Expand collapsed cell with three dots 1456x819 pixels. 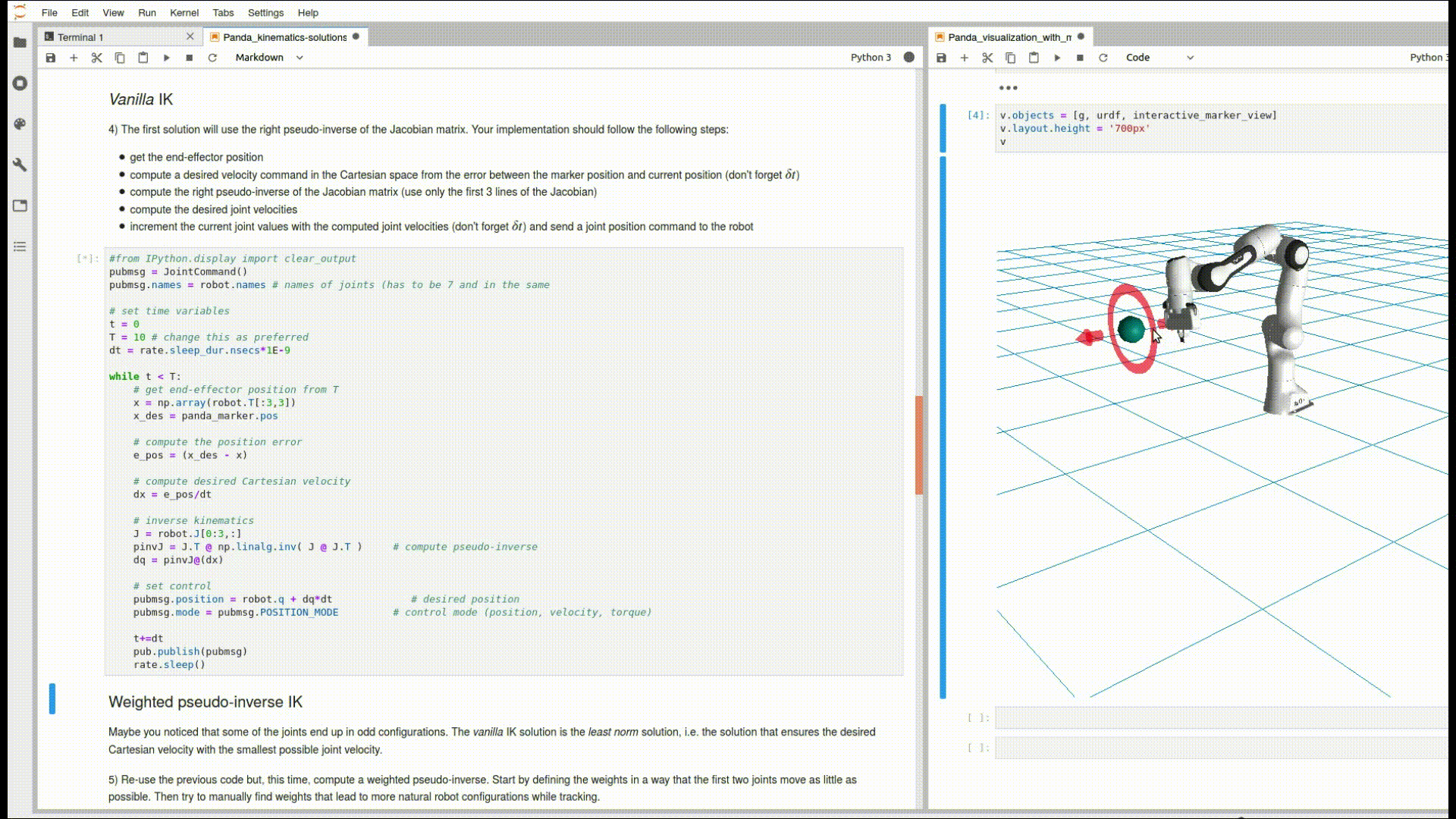1008,88
